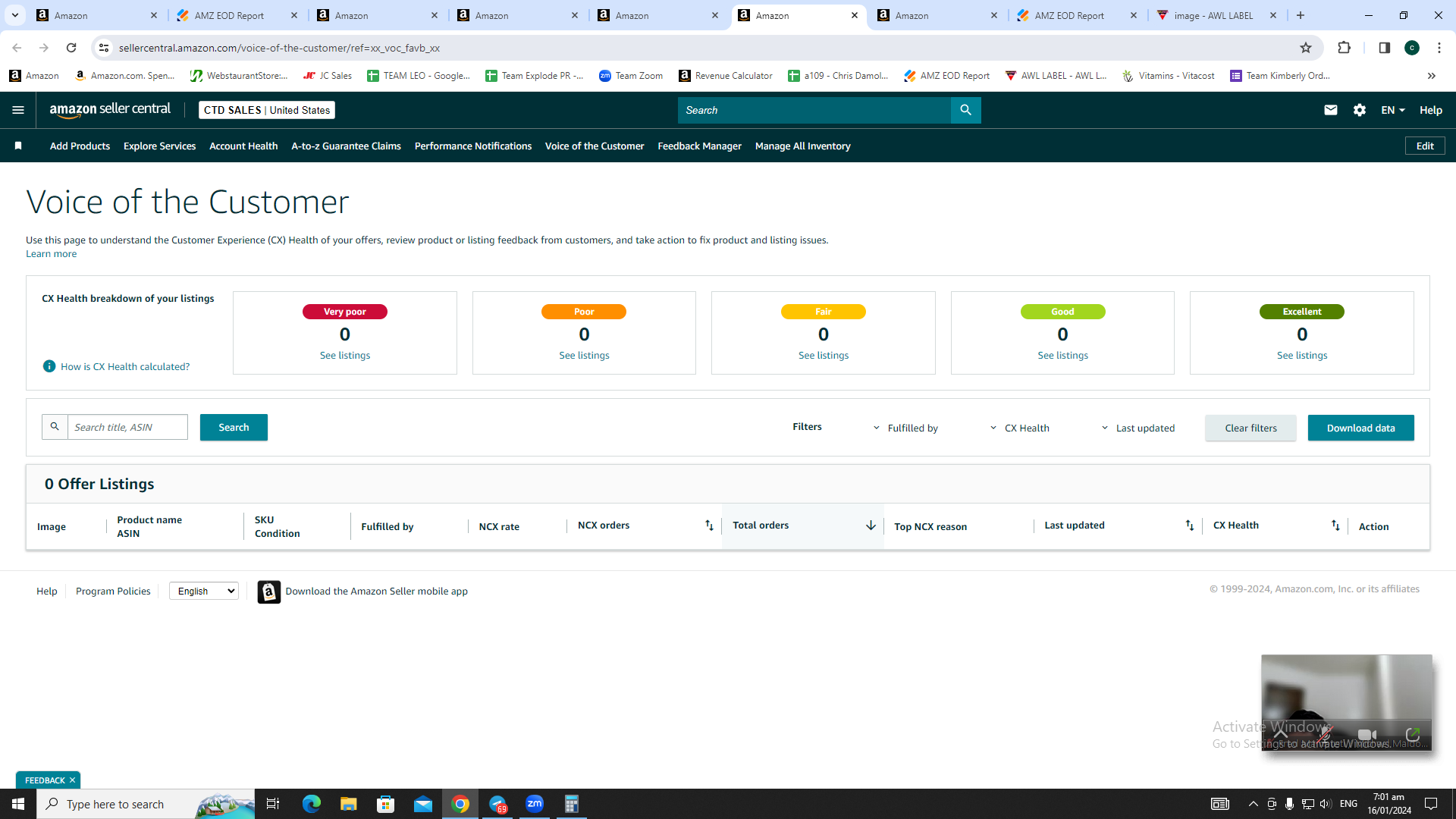The image size is (1456, 819).
Task: Open Revenue Calculator bookmark
Action: point(726,76)
